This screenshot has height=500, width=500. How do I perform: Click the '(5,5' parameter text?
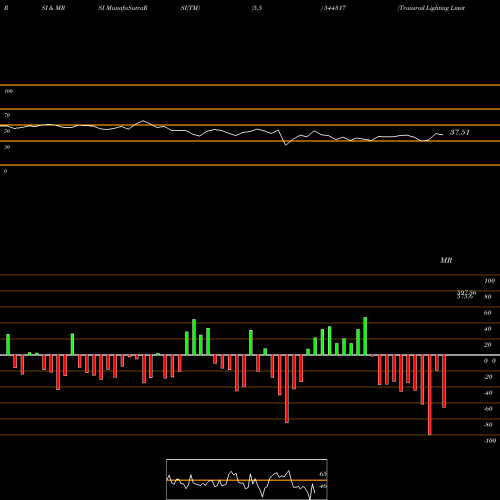click(257, 8)
